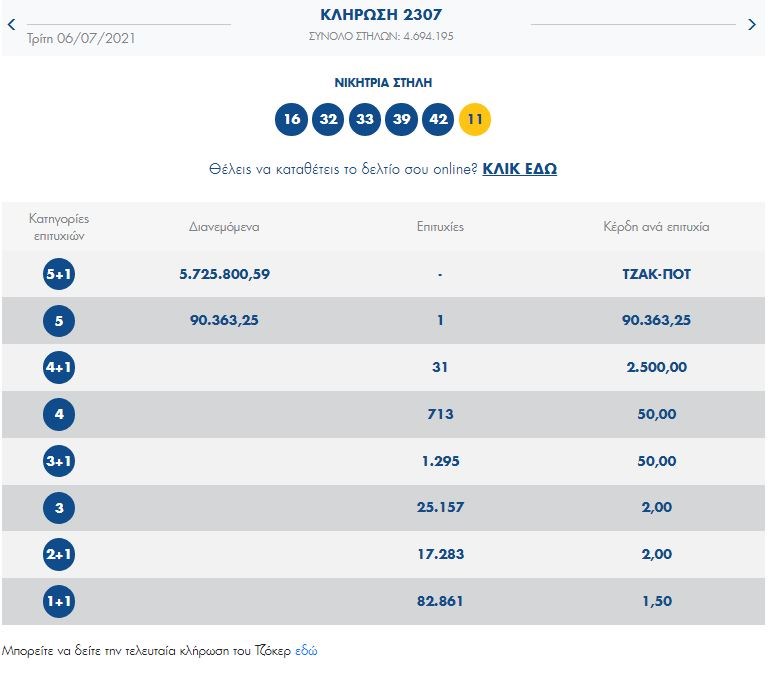Image resolution: width=781 pixels, height=680 pixels.
Task: Click winning number ball 42
Action: pyautogui.click(x=438, y=120)
